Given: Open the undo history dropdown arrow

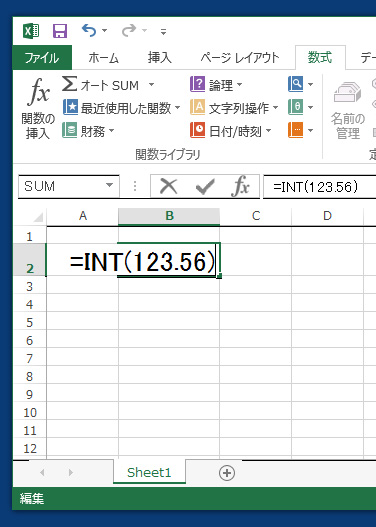Looking at the screenshot, I should pos(105,31).
